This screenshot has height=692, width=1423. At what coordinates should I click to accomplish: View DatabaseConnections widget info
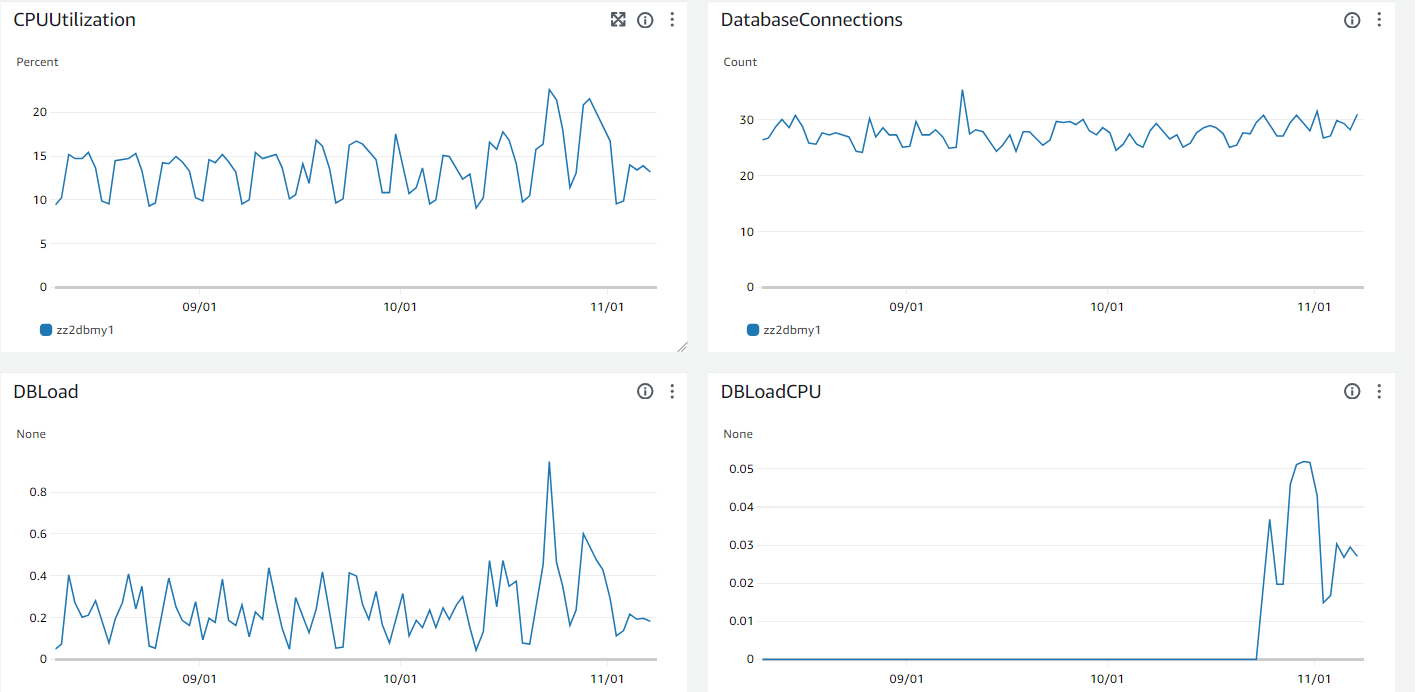[x=1352, y=19]
